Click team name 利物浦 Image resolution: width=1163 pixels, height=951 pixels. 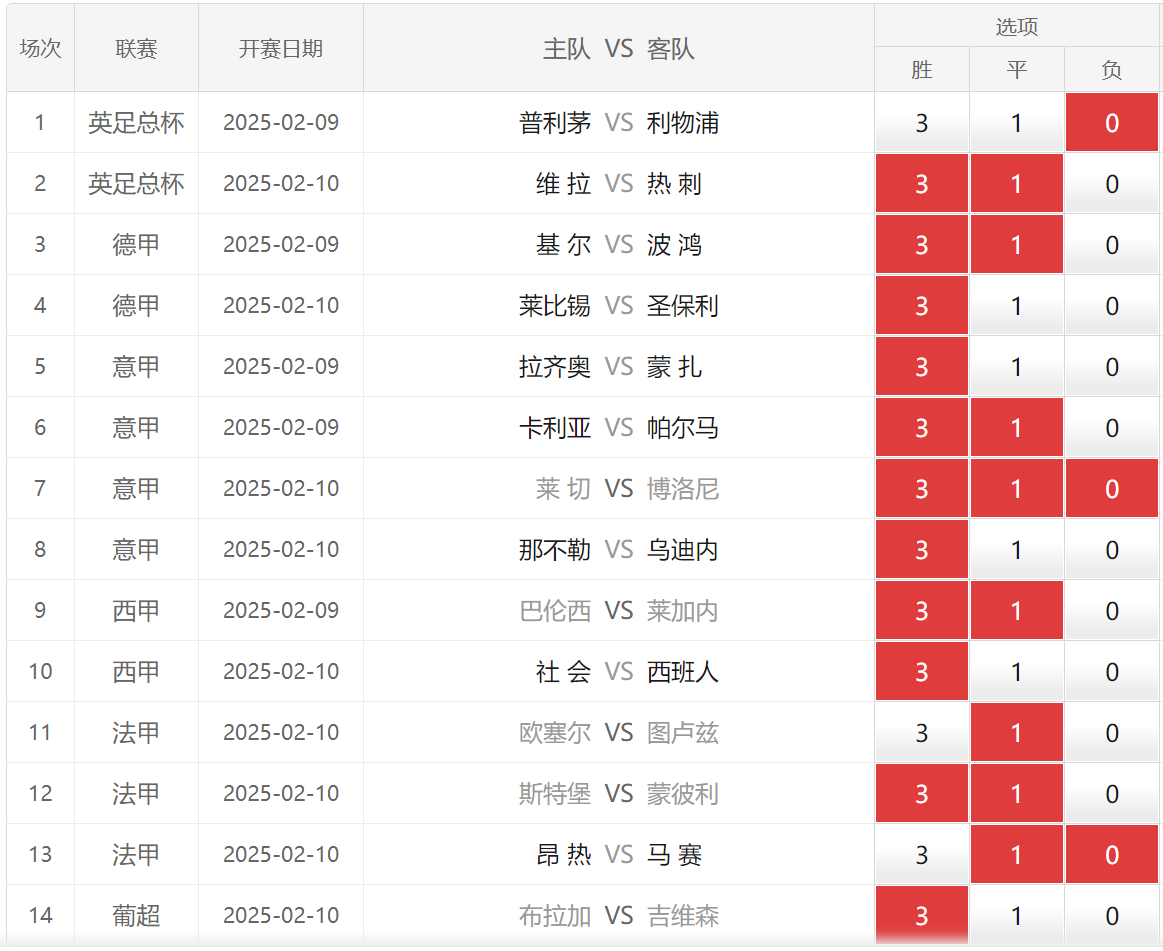pyautogui.click(x=682, y=122)
